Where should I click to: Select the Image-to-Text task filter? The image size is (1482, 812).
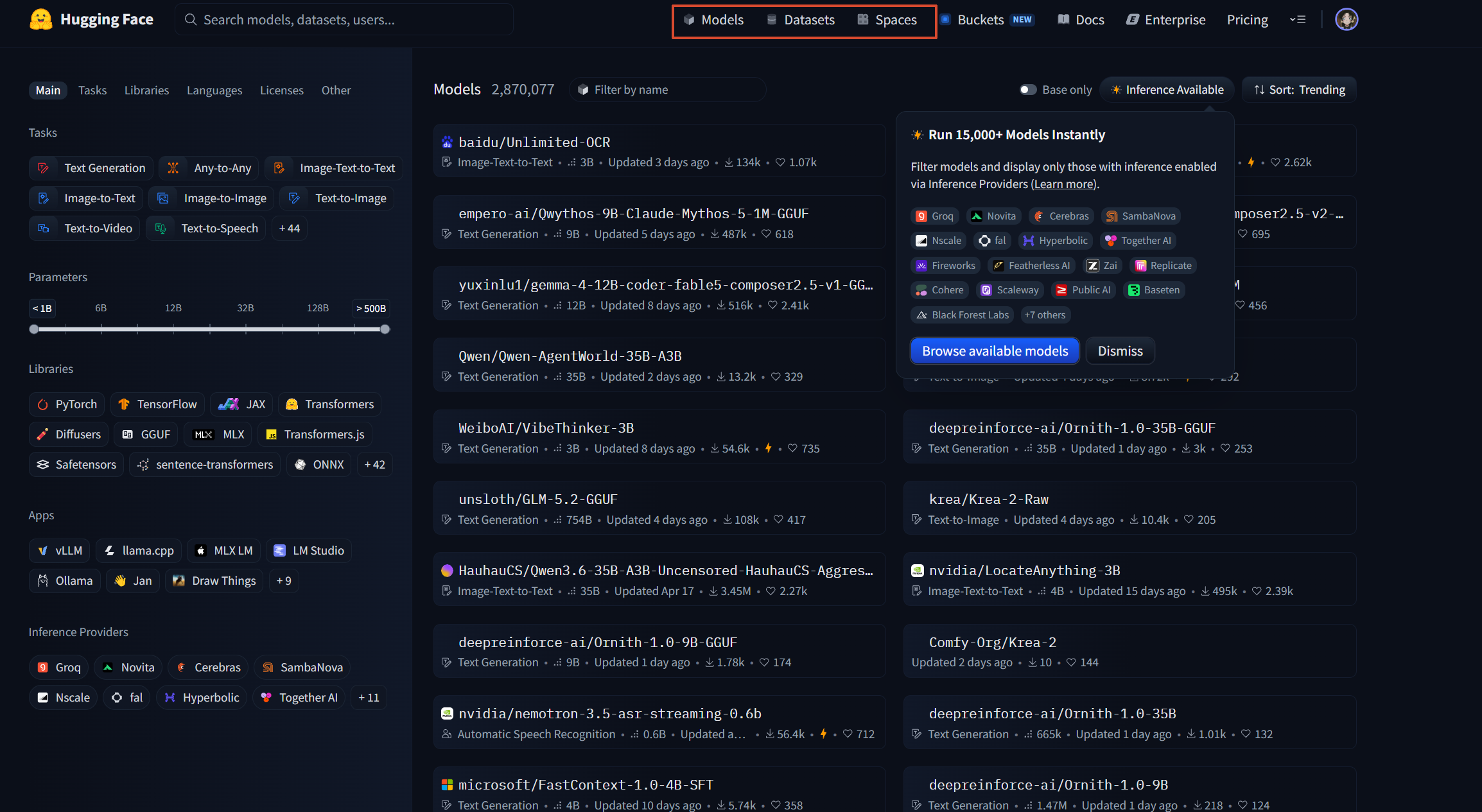(86, 198)
